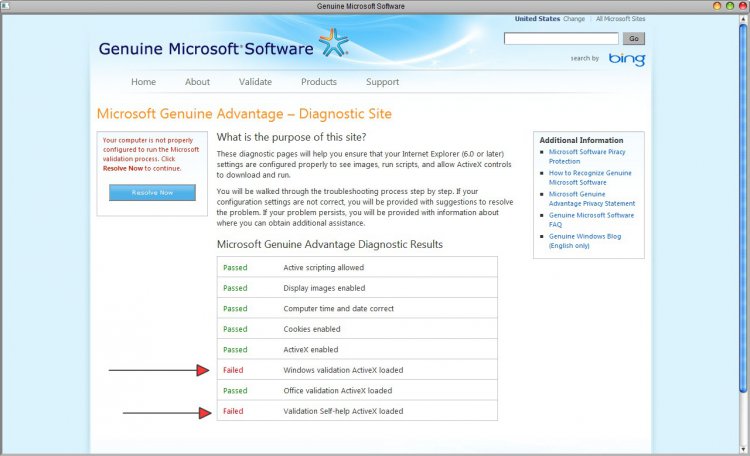
Task: Click the vertical scrollbar thumb
Action: click(744, 208)
